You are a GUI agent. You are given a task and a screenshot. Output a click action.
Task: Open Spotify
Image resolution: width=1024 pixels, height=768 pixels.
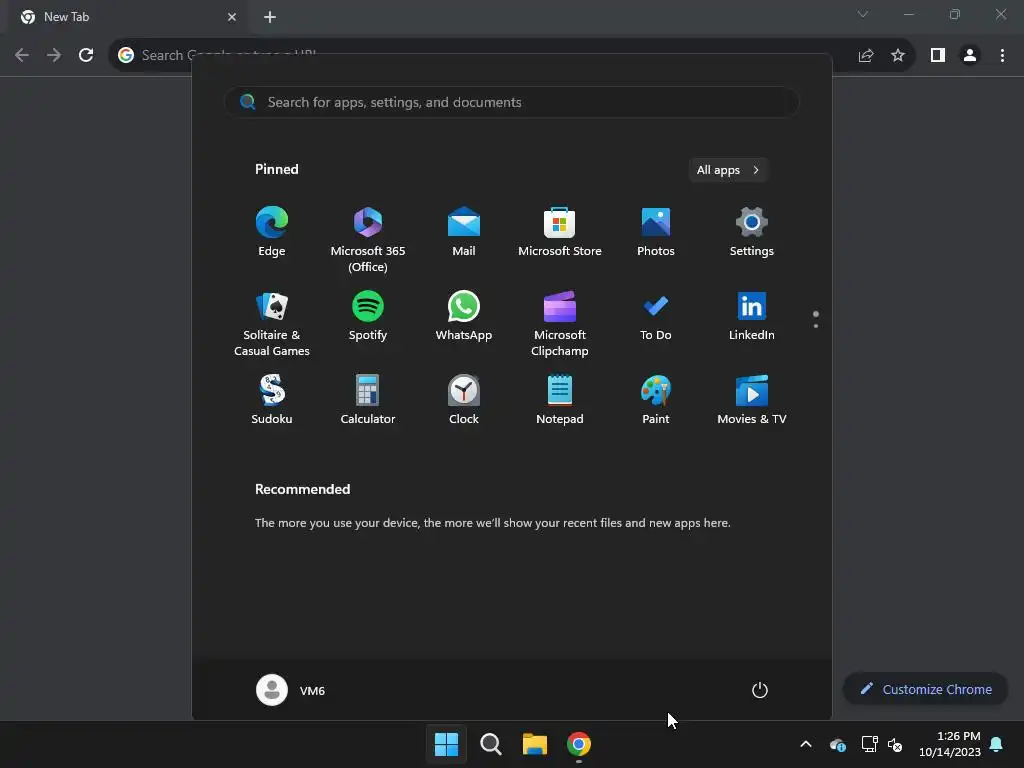click(368, 316)
